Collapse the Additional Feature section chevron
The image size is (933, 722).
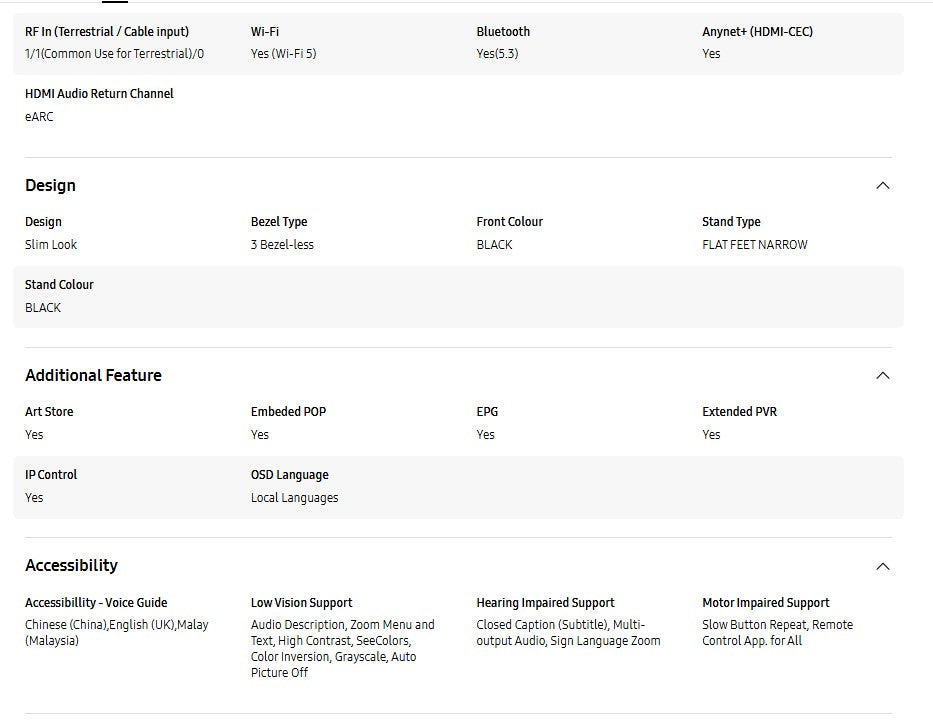(882, 375)
